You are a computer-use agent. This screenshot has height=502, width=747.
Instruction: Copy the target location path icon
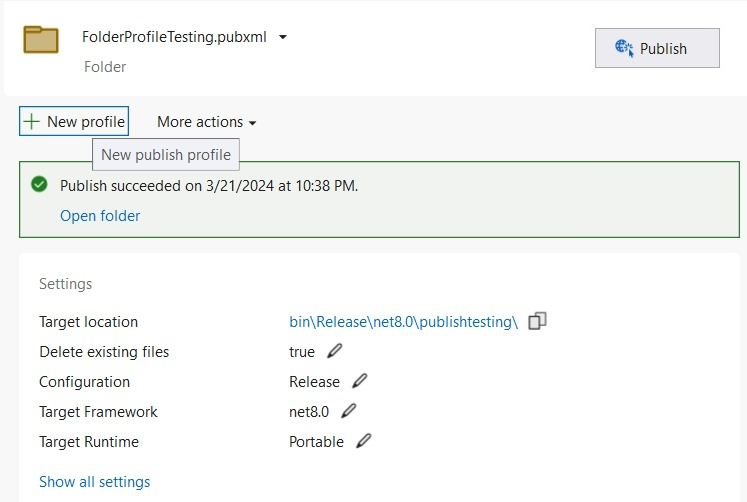[x=537, y=321]
